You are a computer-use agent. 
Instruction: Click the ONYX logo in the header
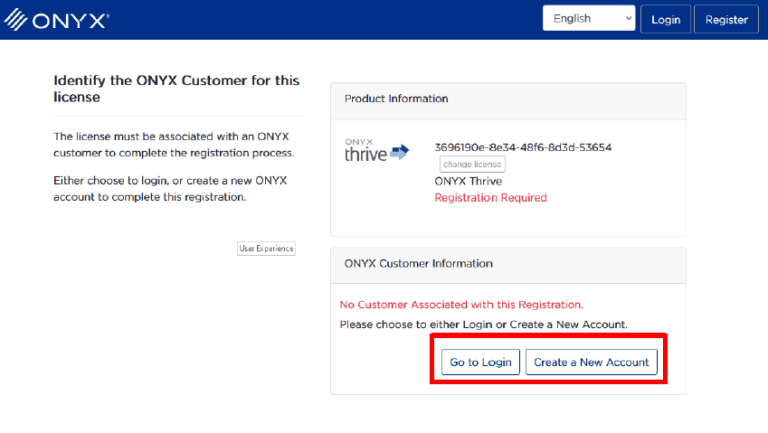click(58, 20)
